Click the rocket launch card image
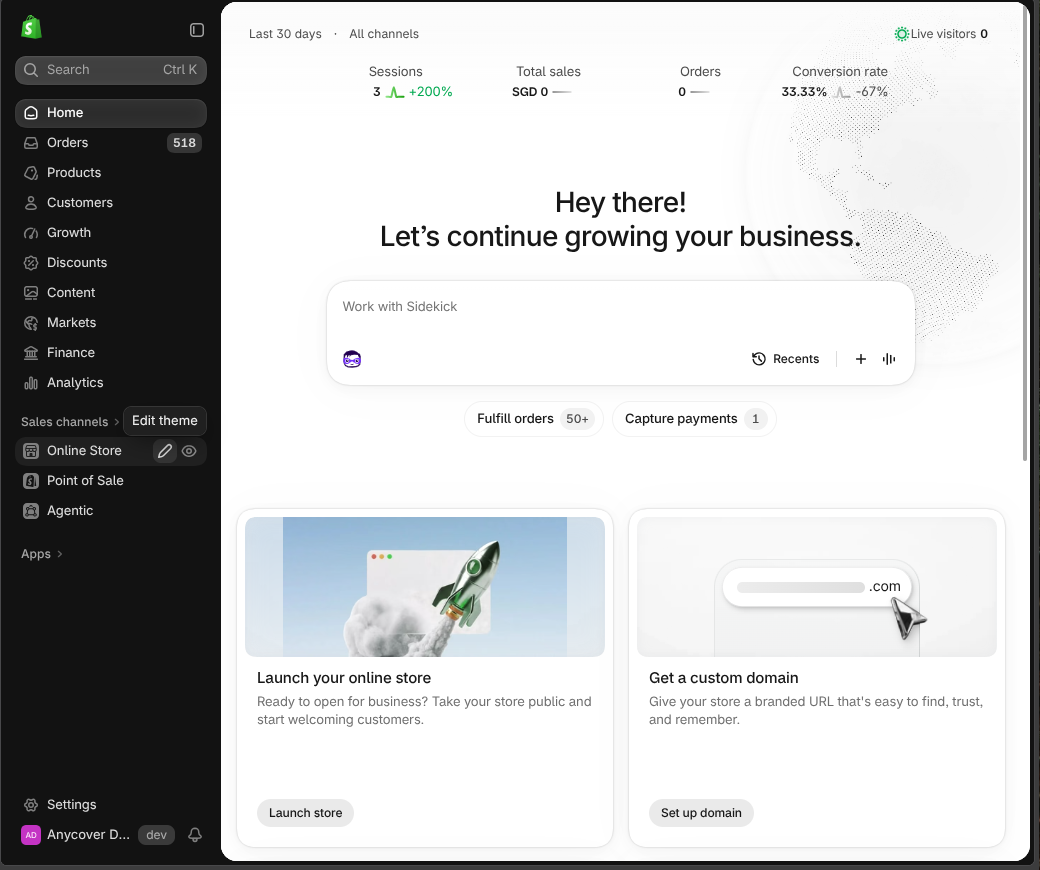 tap(425, 587)
